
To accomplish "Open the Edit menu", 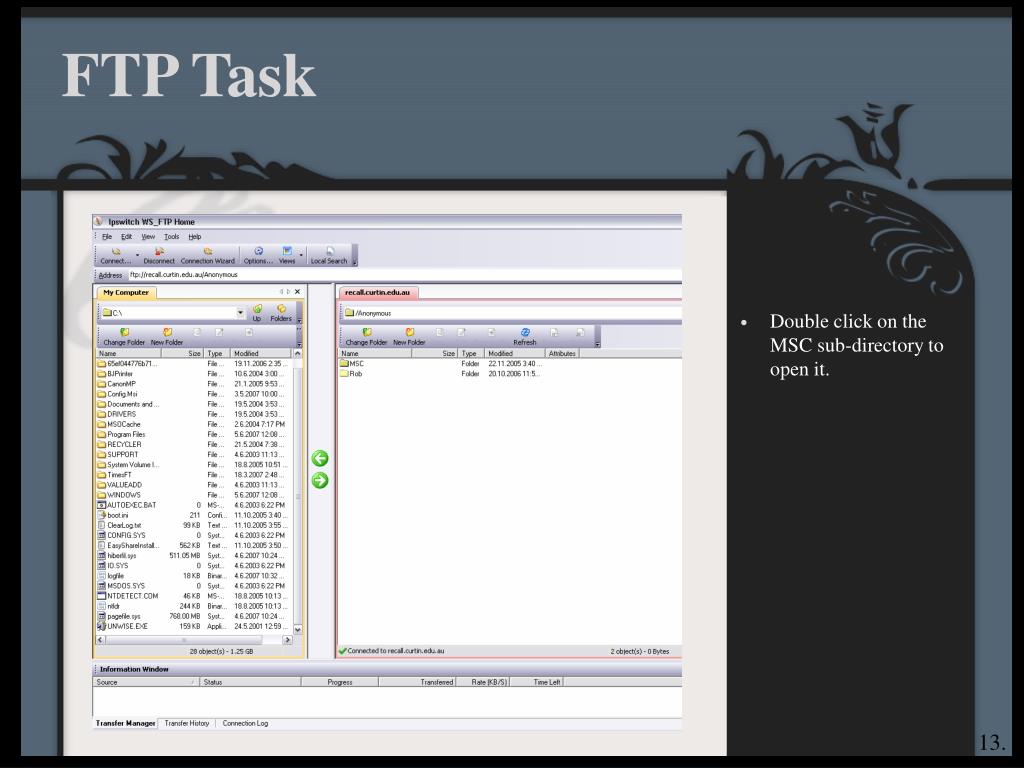I will 127,237.
